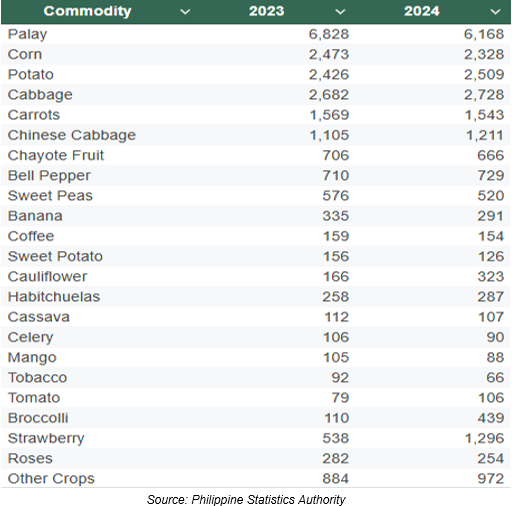
Task: Select the 2023 column header text
Action: coord(266,11)
